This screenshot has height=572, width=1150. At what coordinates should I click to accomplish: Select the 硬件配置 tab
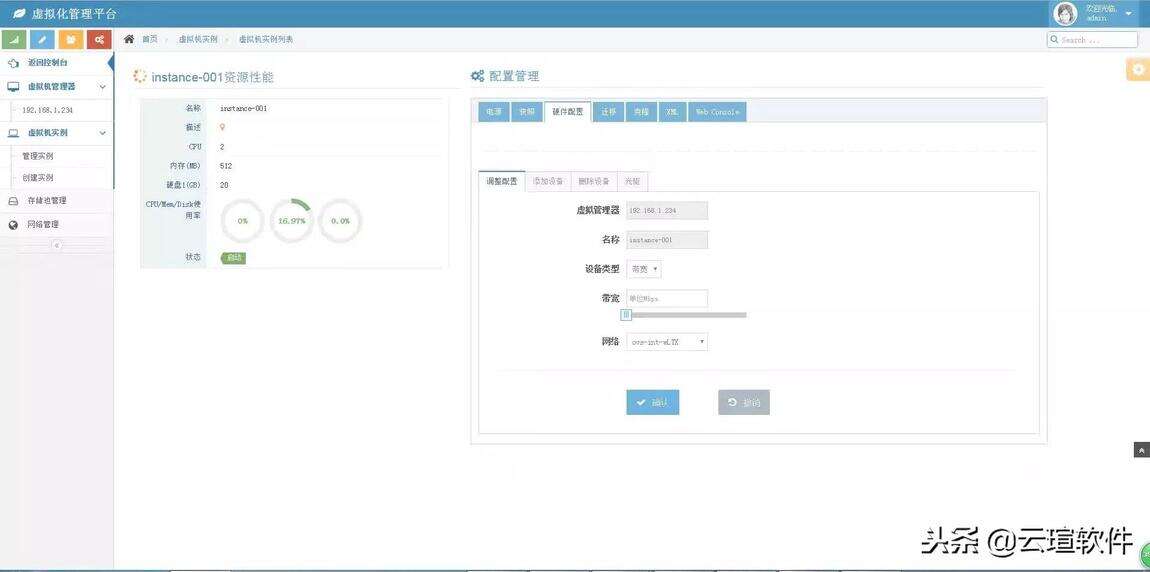(x=568, y=111)
